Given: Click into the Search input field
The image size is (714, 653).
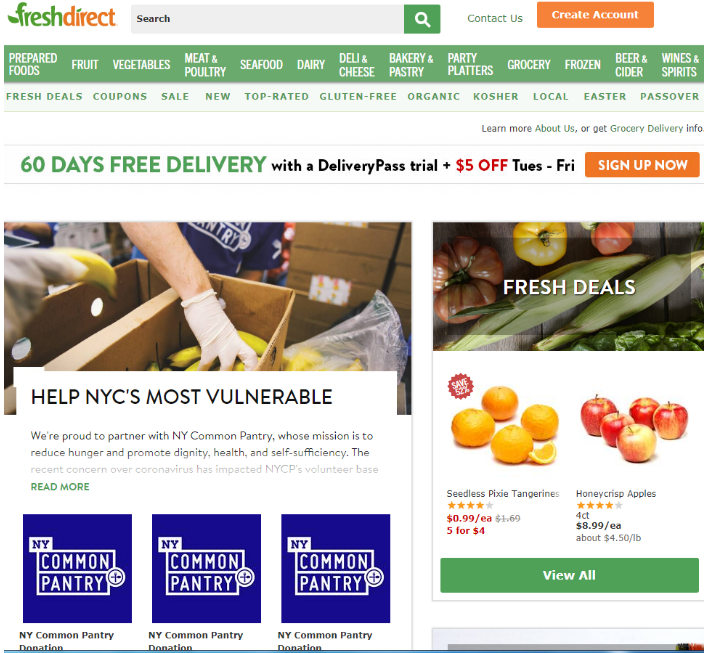Looking at the screenshot, I should click(267, 19).
